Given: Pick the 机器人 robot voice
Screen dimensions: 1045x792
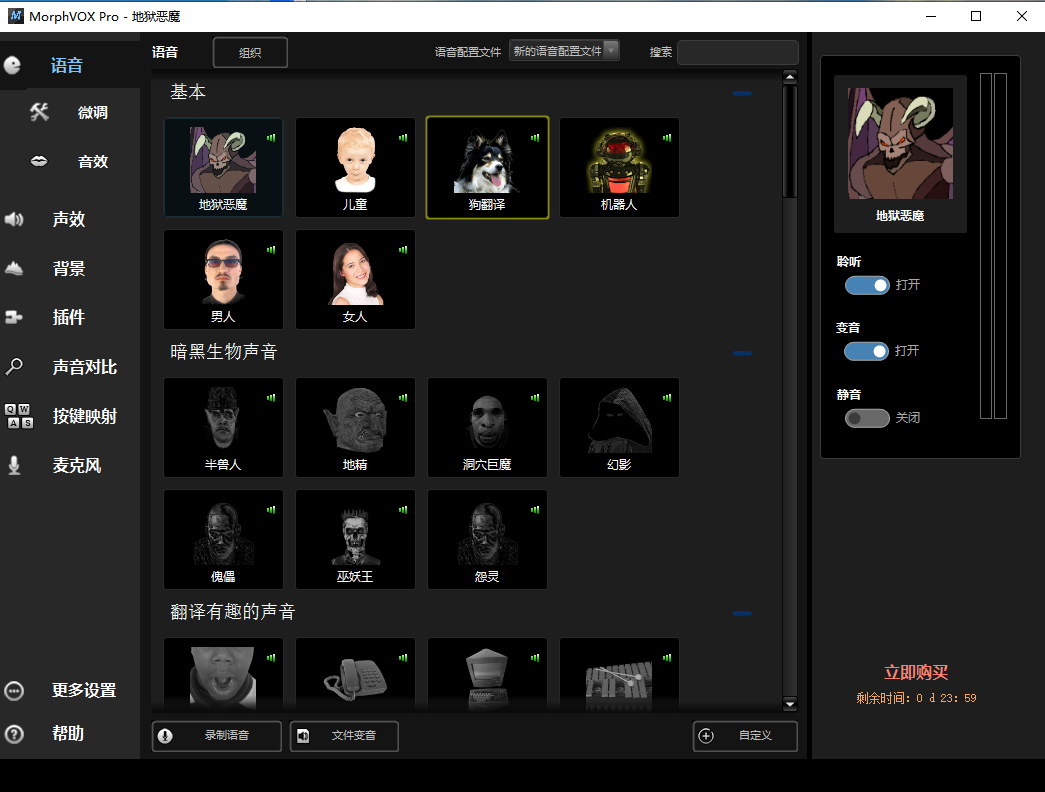Looking at the screenshot, I should point(619,167).
